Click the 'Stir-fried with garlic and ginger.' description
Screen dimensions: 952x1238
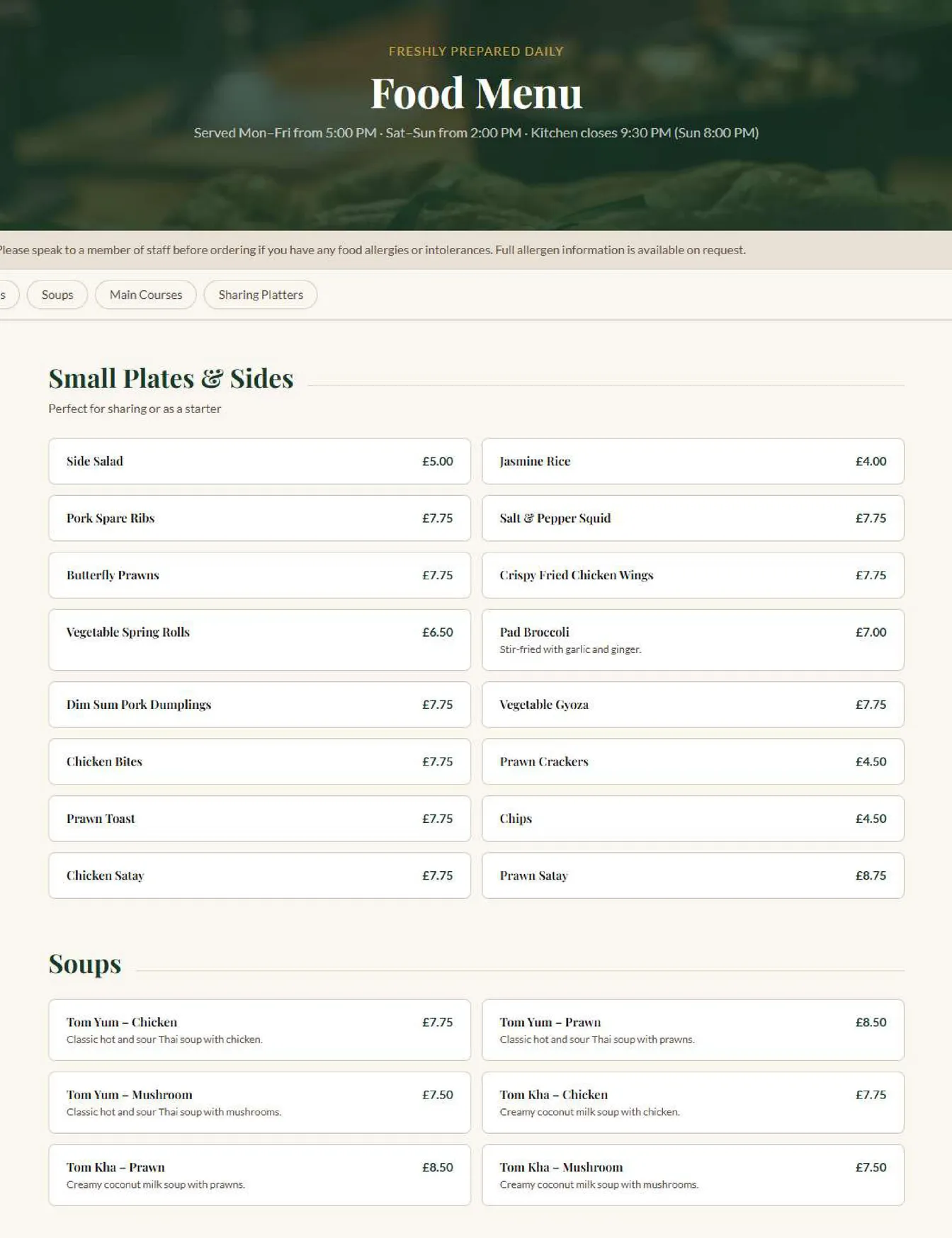click(570, 649)
